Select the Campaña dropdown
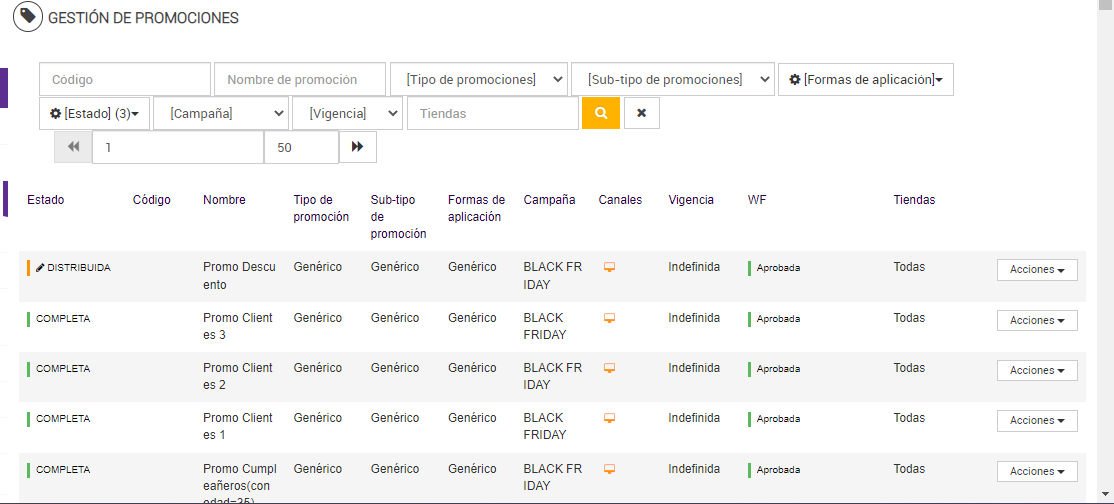Viewport: 1114px width, 504px height. pyautogui.click(x=221, y=113)
